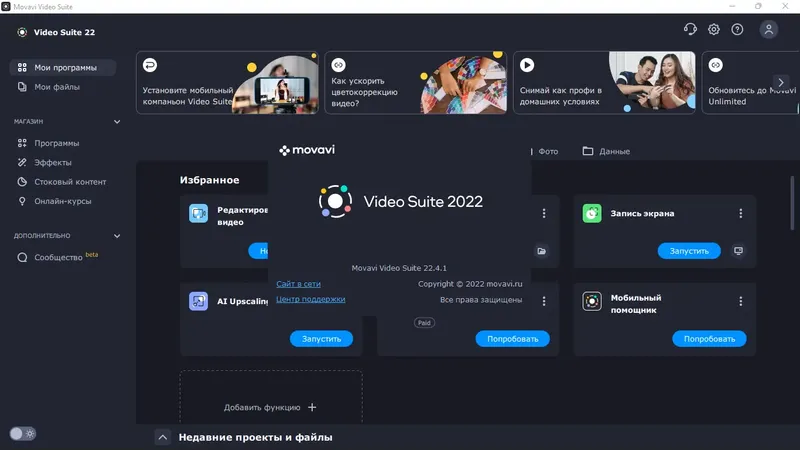Launch AI Upscaling with Запустить button
Image resolution: width=800 pixels, height=450 pixels.
click(321, 339)
